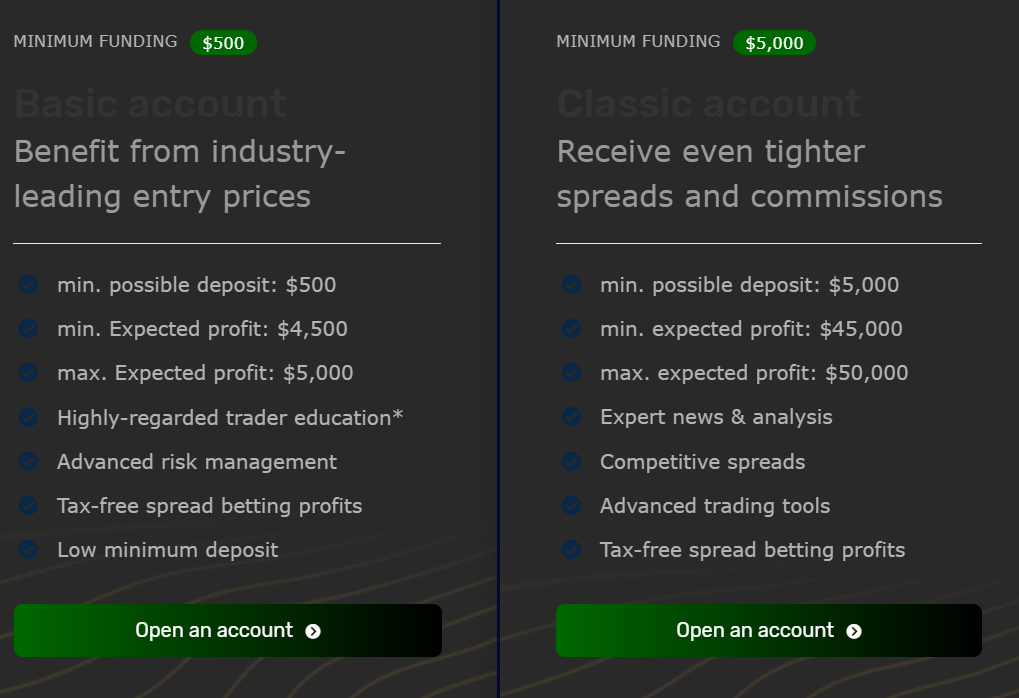The image size is (1019, 698).
Task: Click the green $5,000 minimum funding badge
Action: pos(774,43)
